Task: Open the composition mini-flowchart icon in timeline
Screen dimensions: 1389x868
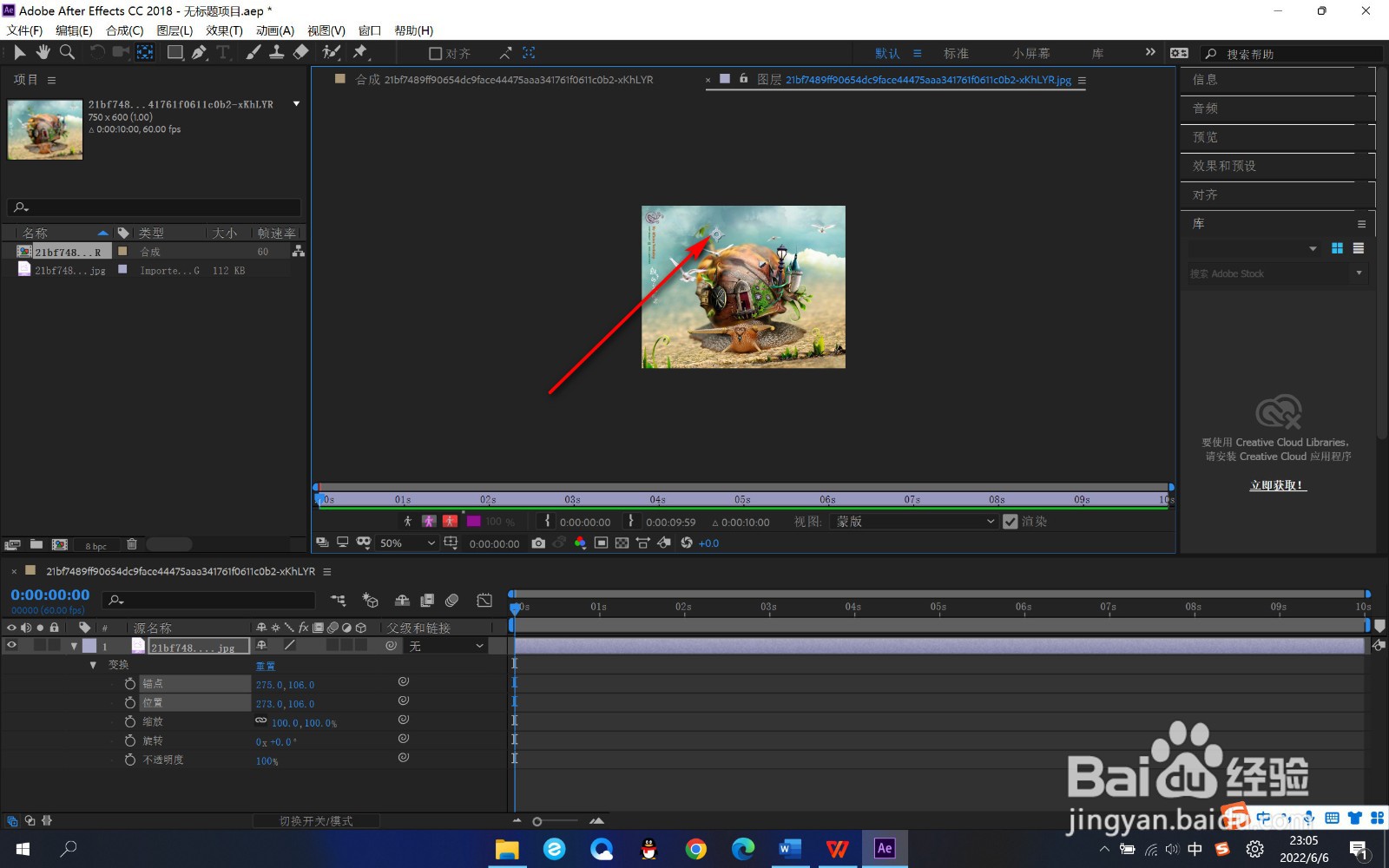Action: 339,600
